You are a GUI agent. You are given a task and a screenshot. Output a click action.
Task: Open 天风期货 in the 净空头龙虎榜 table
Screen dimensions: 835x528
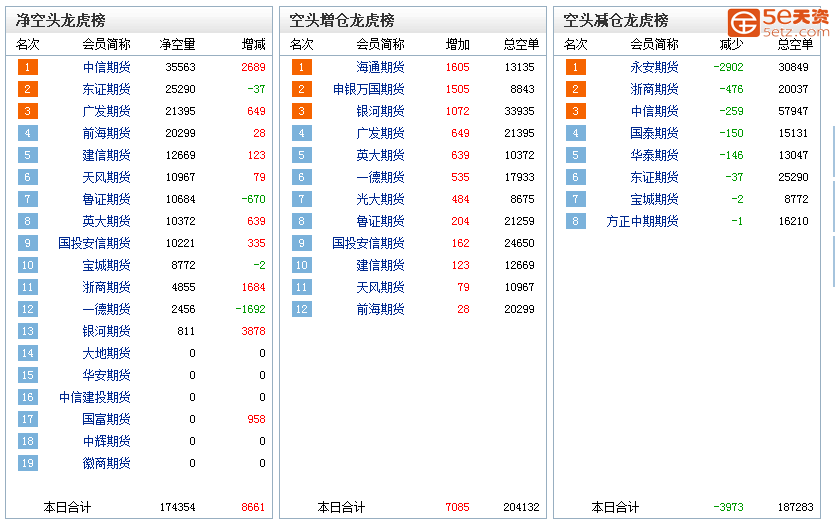pos(107,177)
